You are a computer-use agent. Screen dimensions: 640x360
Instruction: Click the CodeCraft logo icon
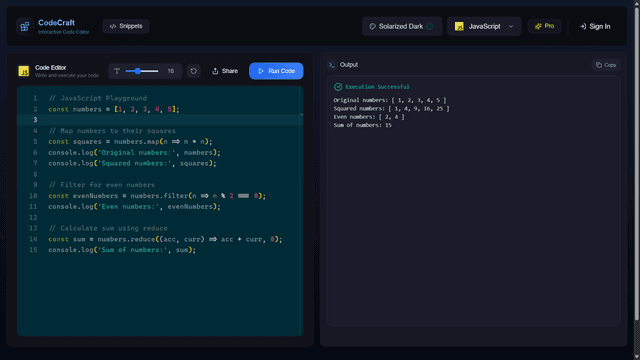tap(24, 27)
